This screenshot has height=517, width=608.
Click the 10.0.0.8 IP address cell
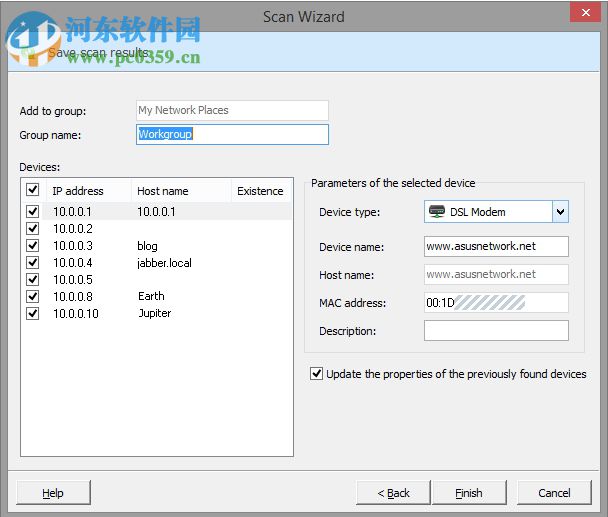coord(73,296)
